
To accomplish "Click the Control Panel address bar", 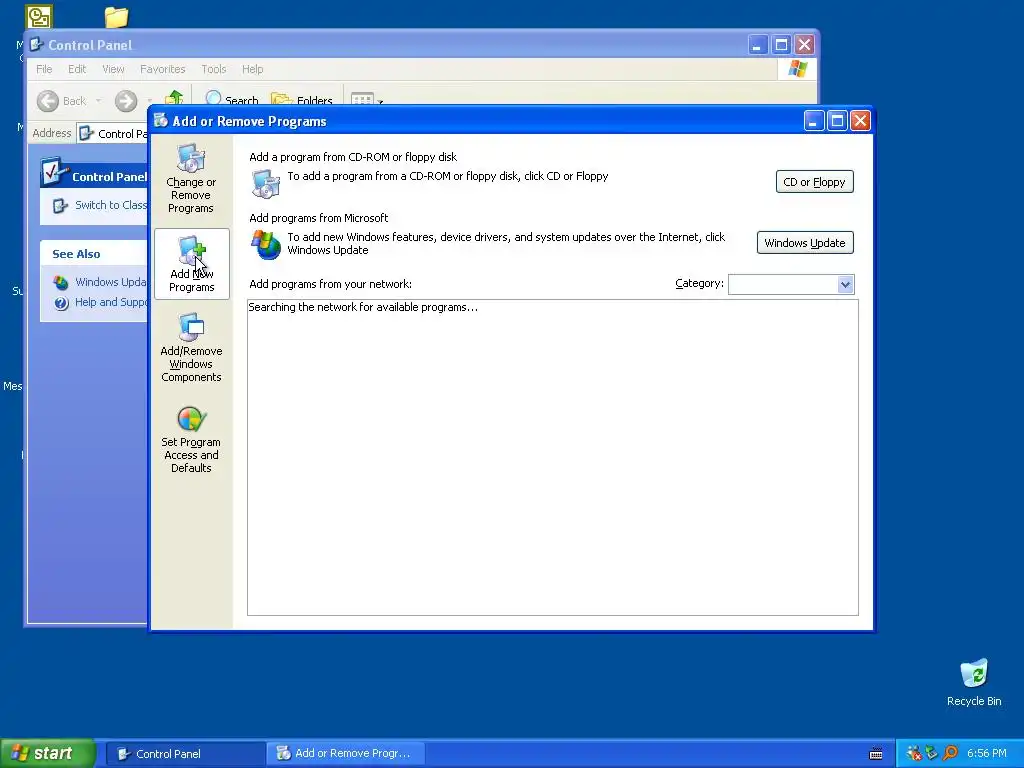I will click(112, 133).
